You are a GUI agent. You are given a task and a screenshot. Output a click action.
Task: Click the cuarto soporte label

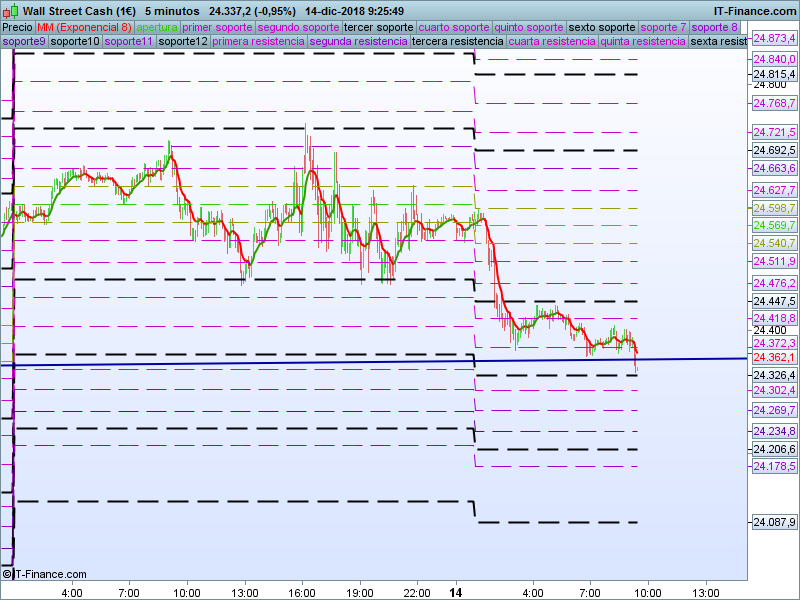454,27
